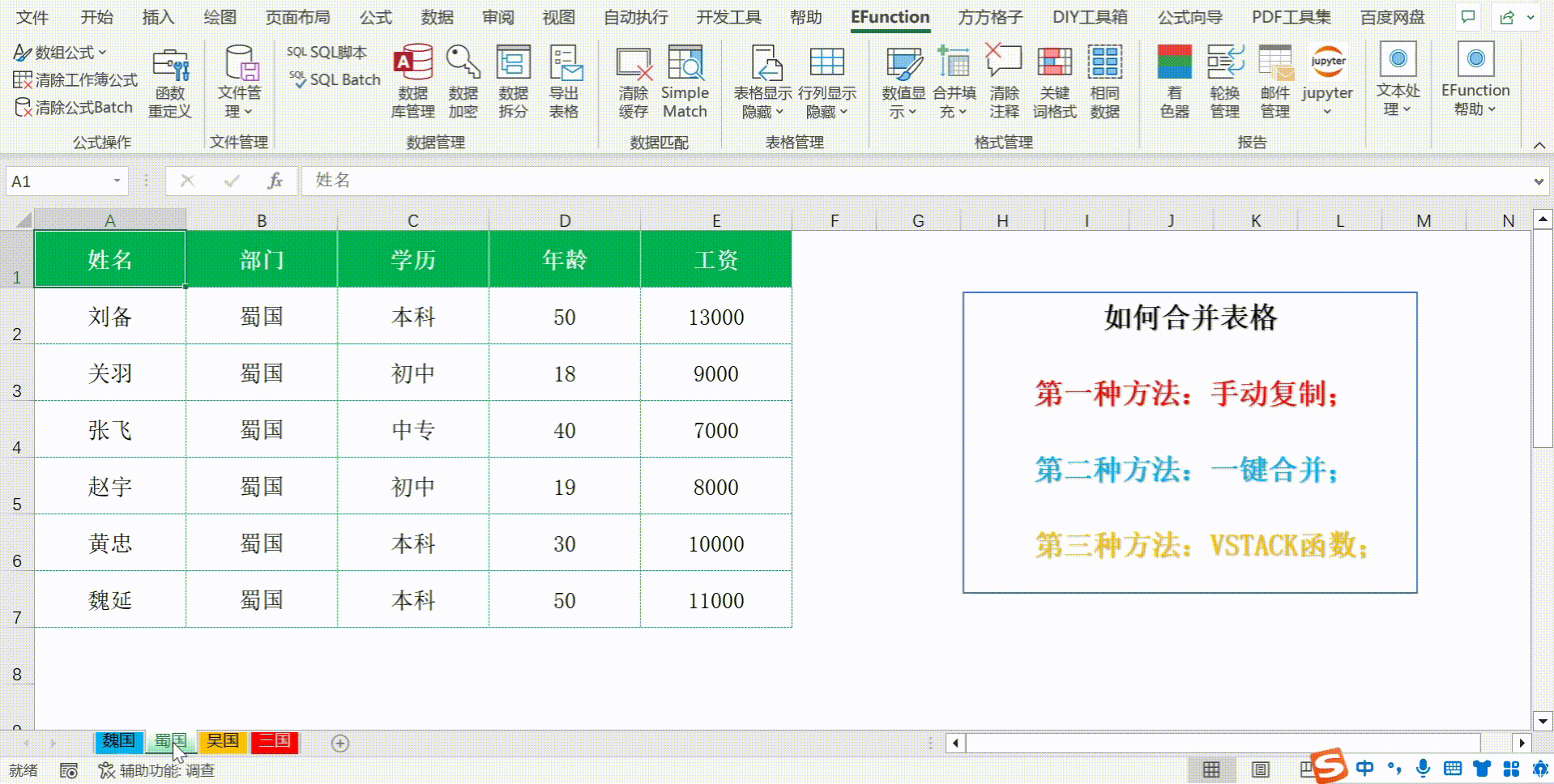Click the comments icon at top right
This screenshot has width=1554, height=784.
pyautogui.click(x=1467, y=17)
